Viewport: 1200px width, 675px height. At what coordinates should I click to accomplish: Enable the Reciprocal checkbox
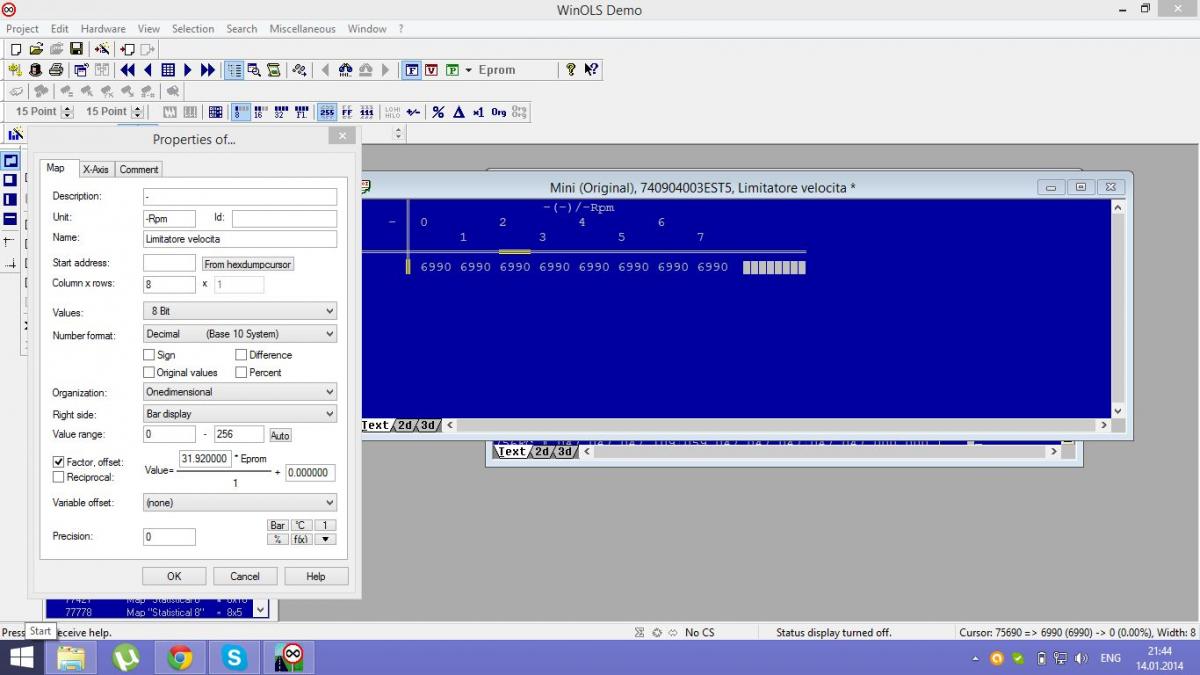tap(58, 478)
